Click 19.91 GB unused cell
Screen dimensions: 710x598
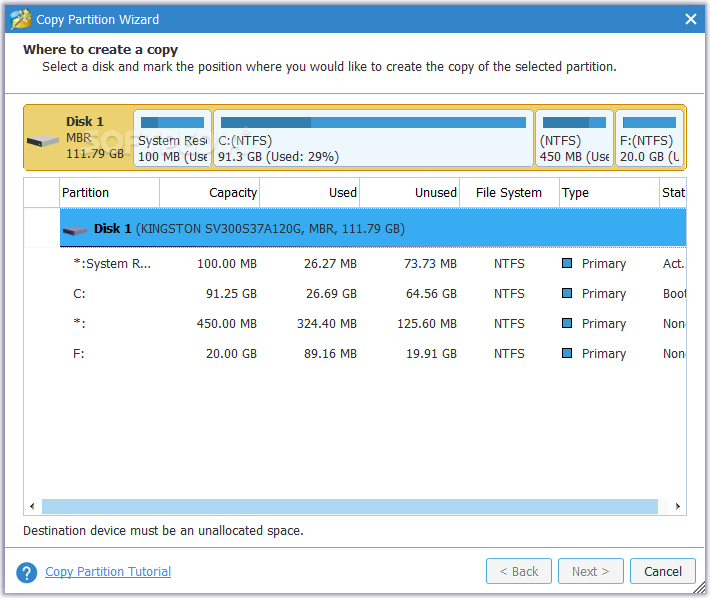[x=431, y=353]
